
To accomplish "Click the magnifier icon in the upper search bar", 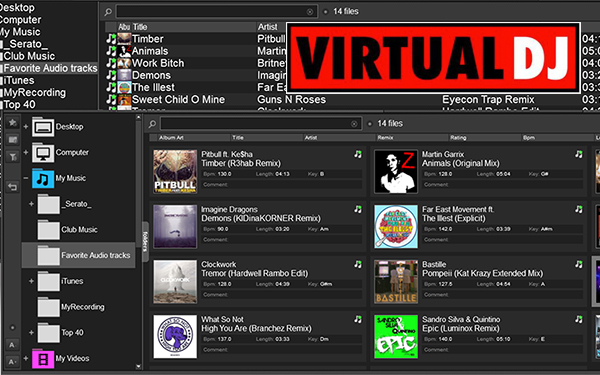I will click(108, 11).
